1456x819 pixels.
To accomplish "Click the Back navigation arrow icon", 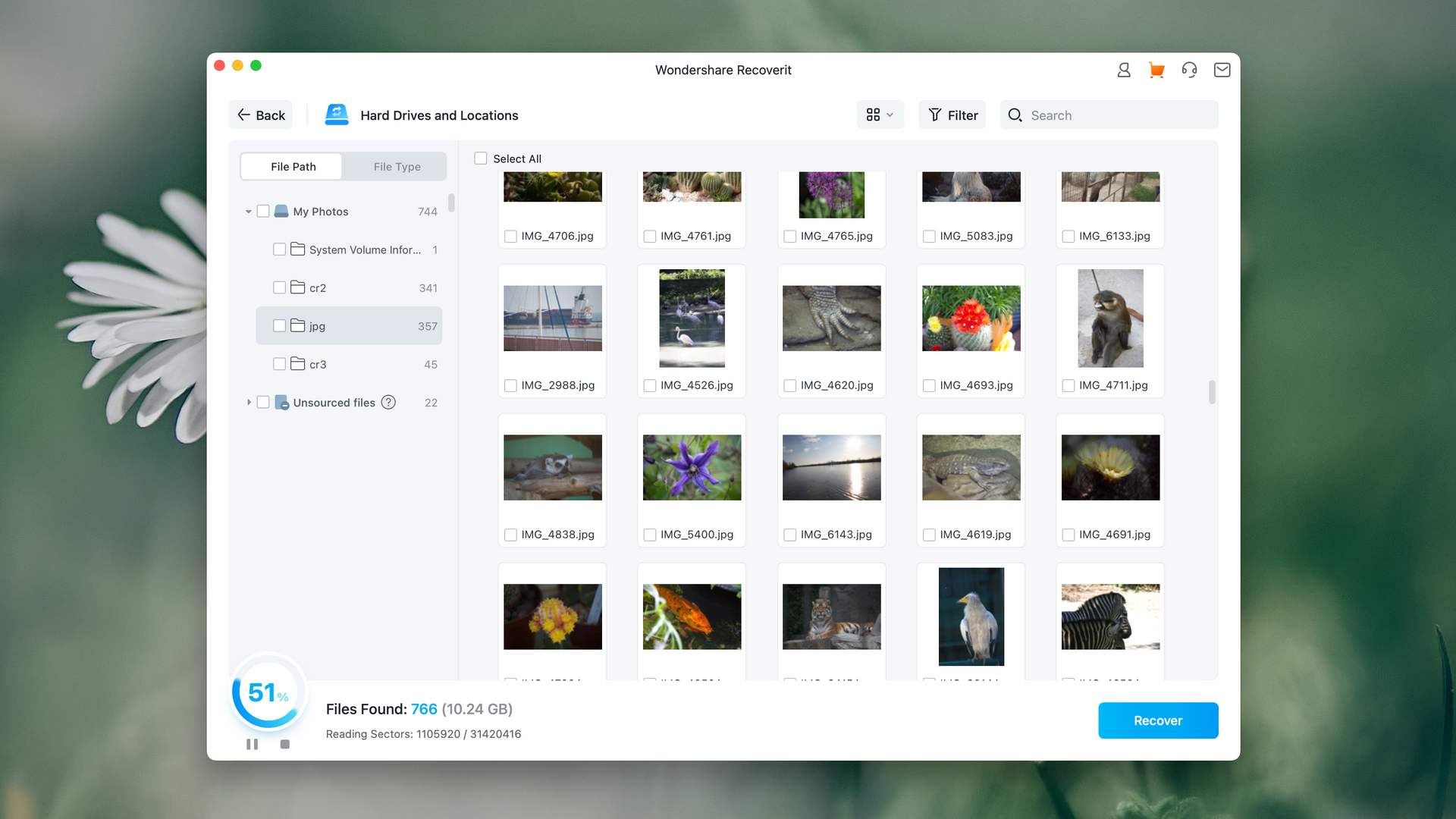I will (243, 114).
